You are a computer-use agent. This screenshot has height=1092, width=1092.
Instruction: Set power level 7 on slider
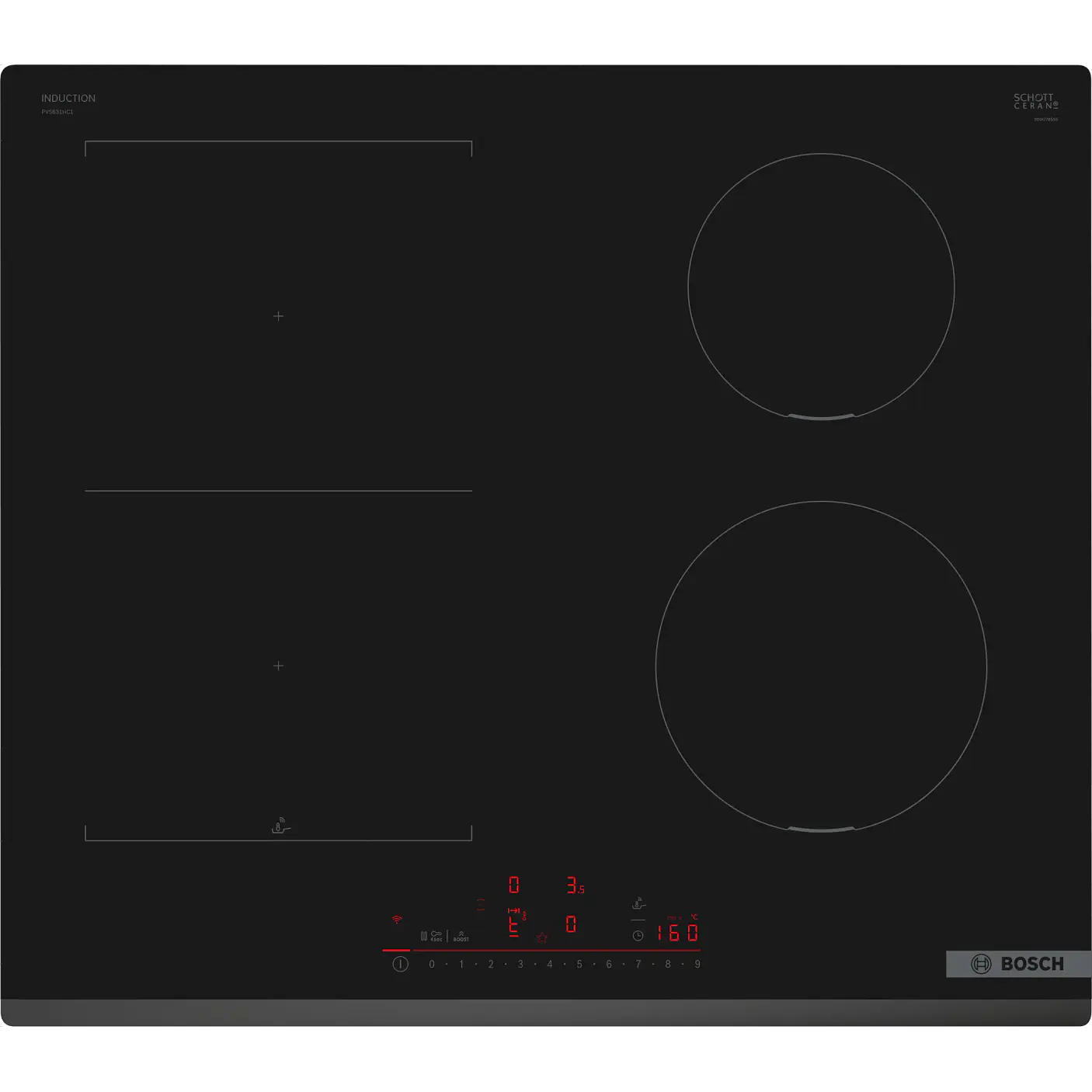click(638, 964)
